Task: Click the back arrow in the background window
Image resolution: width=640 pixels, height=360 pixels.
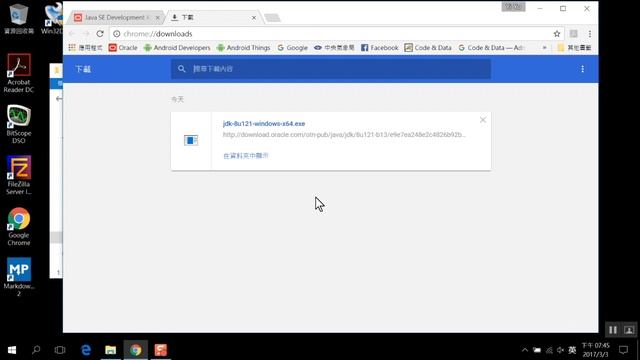Action: (59, 99)
